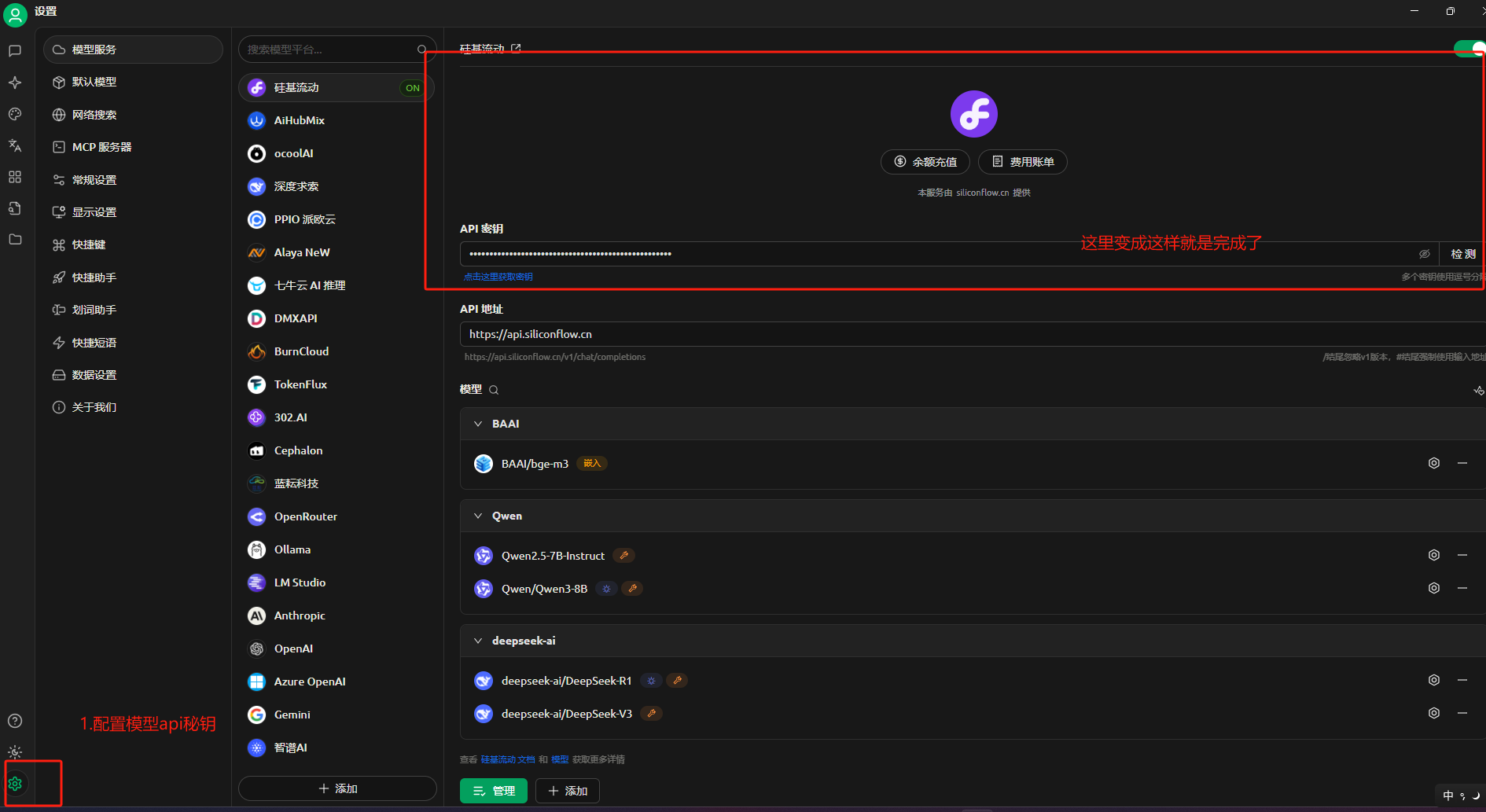Image resolution: width=1486 pixels, height=812 pixels.
Task: Click the search icon beside 模型 heading
Action: pos(494,390)
